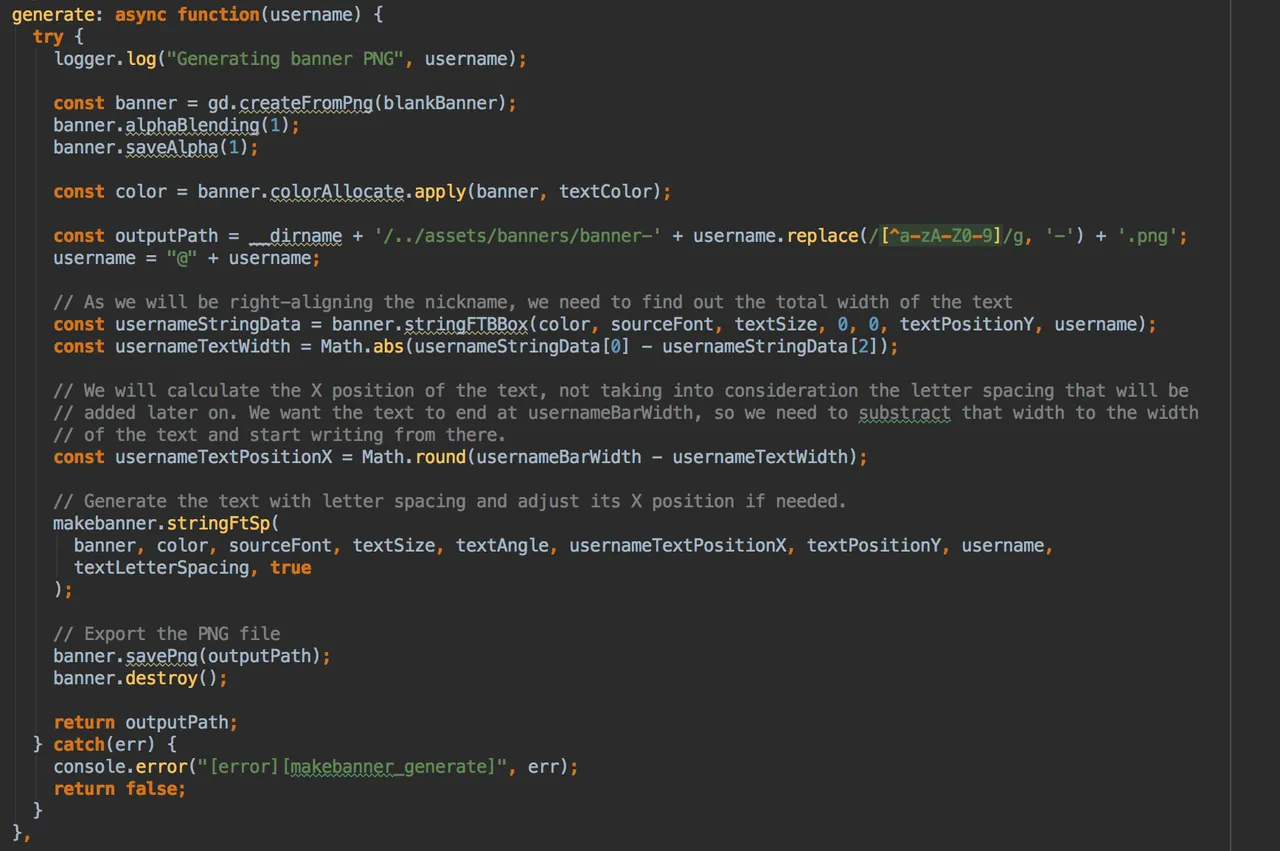Click the 'return outputPath' statement
Image resolution: width=1280 pixels, height=851 pixels.
tap(146, 722)
